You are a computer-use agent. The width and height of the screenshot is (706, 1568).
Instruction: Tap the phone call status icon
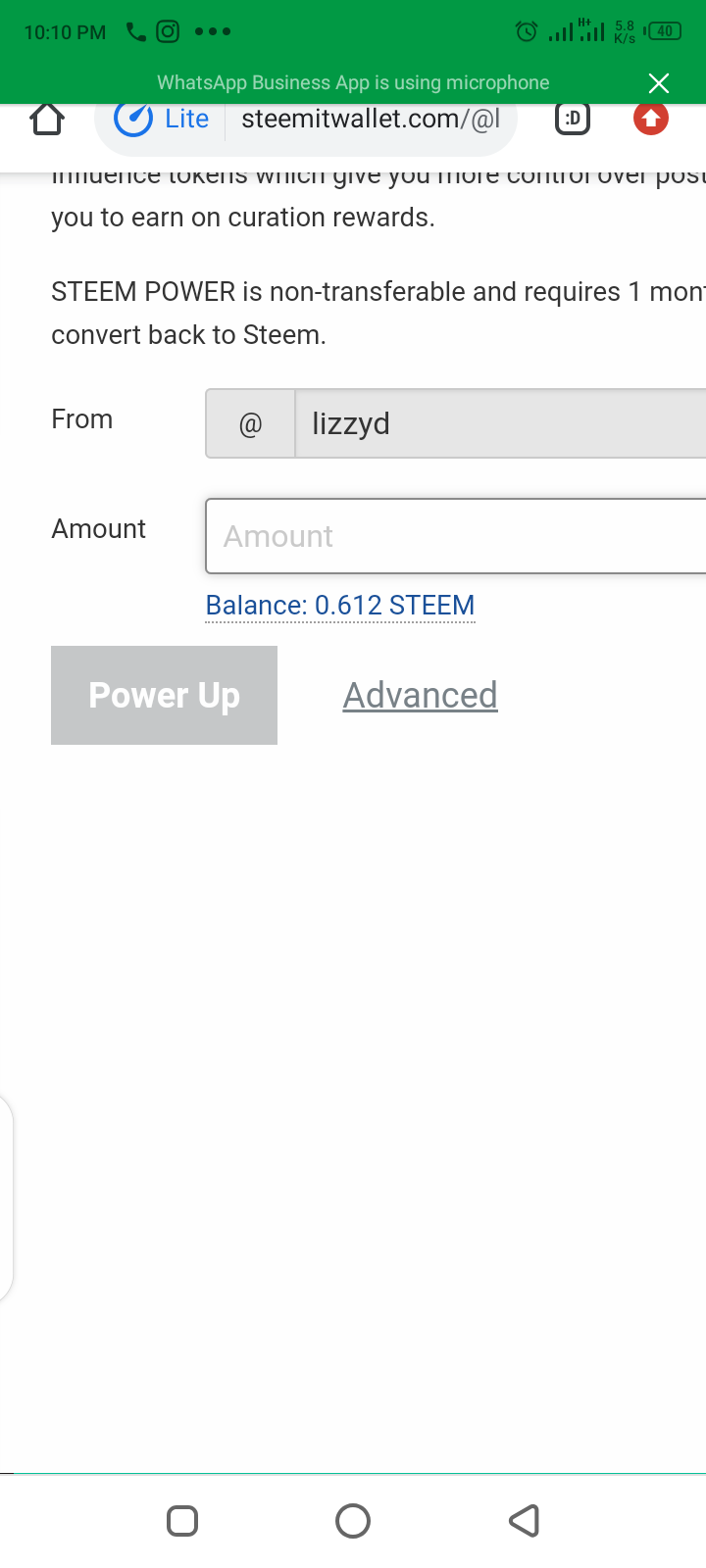pos(136,32)
